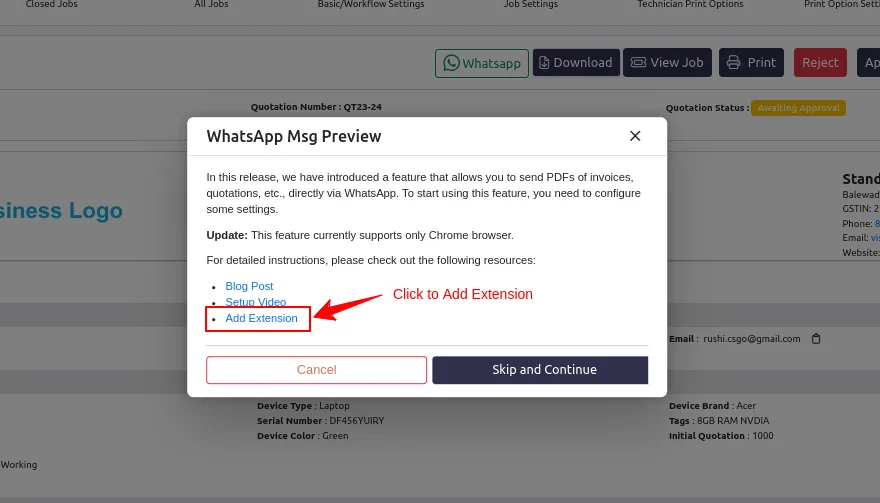Viewport: 880px width, 503px height.
Task: Open View Job
Action: click(667, 62)
